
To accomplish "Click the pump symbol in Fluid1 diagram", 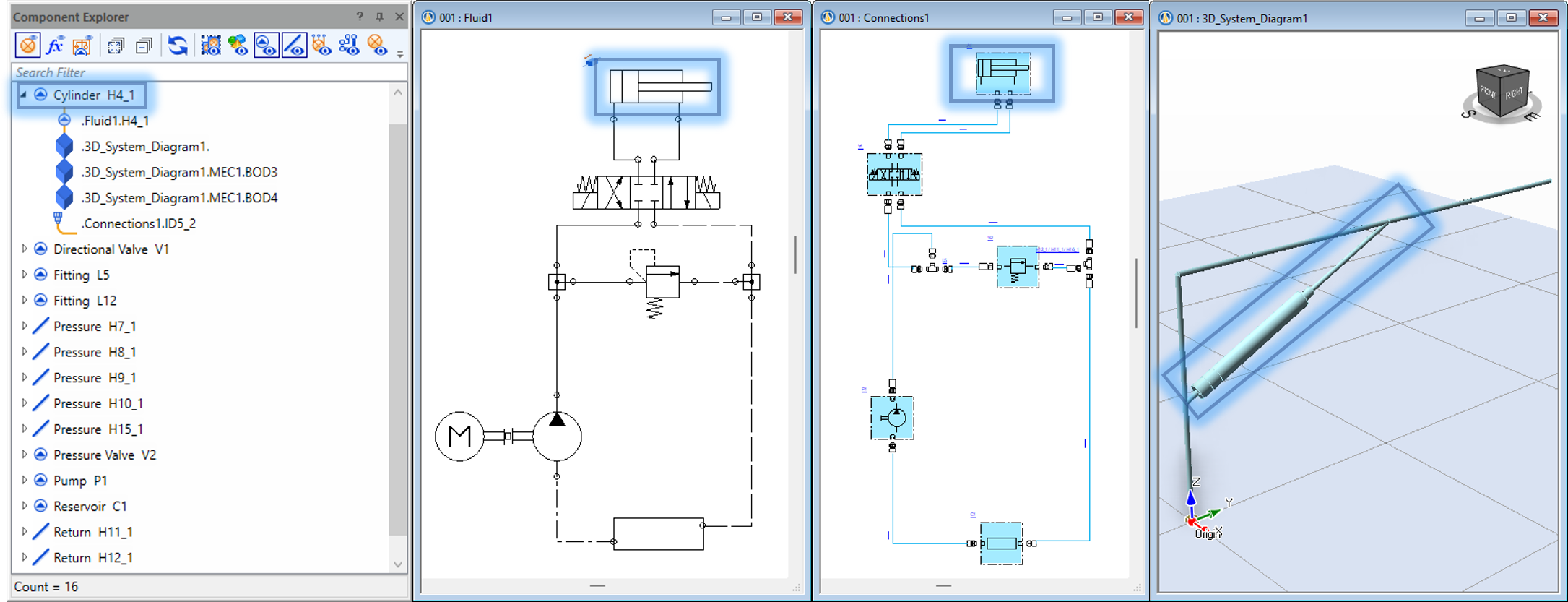I will (x=557, y=437).
